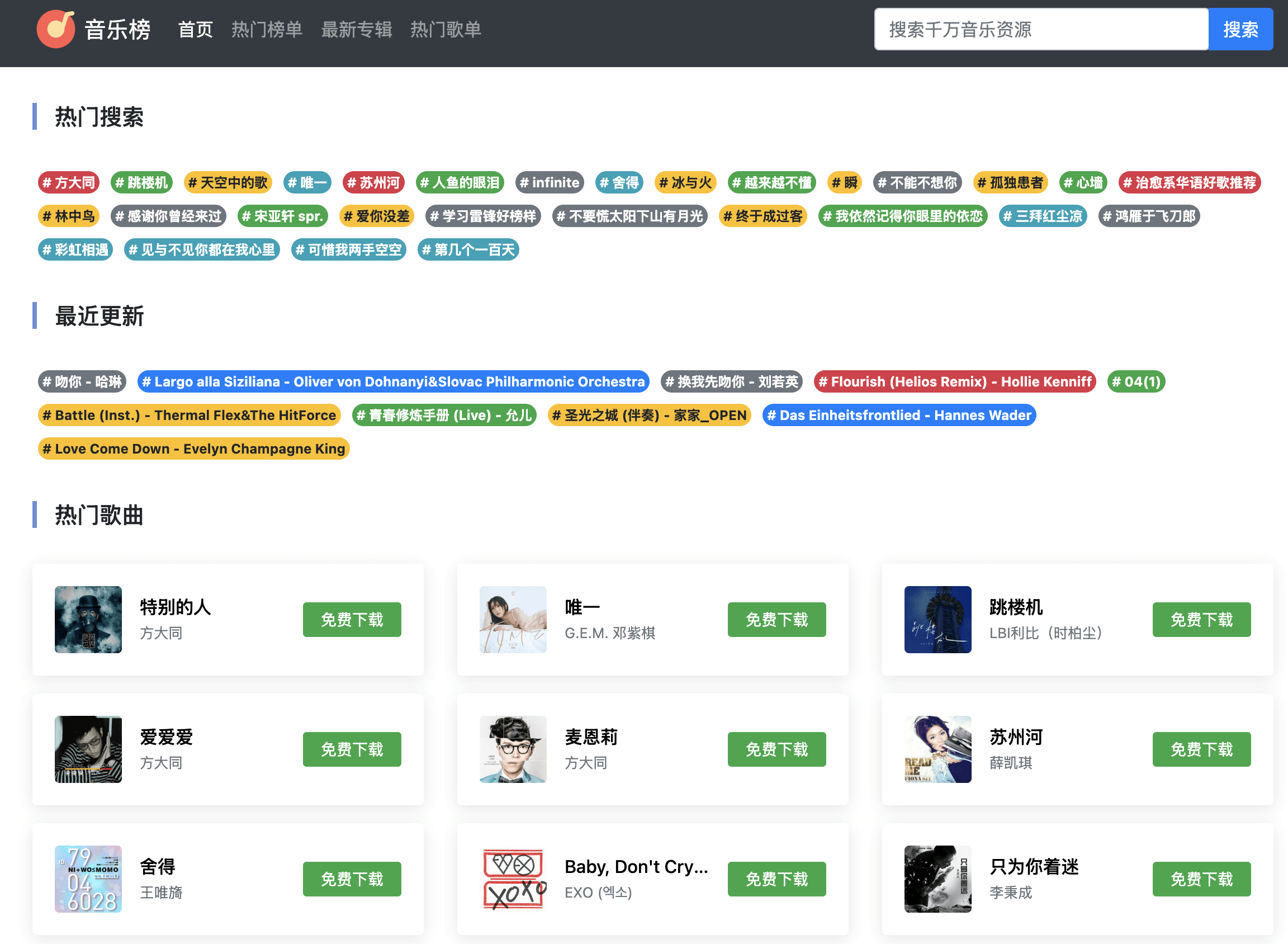This screenshot has height=944, width=1288.
Task: Select the # 越来越不懂 tag
Action: (771, 182)
